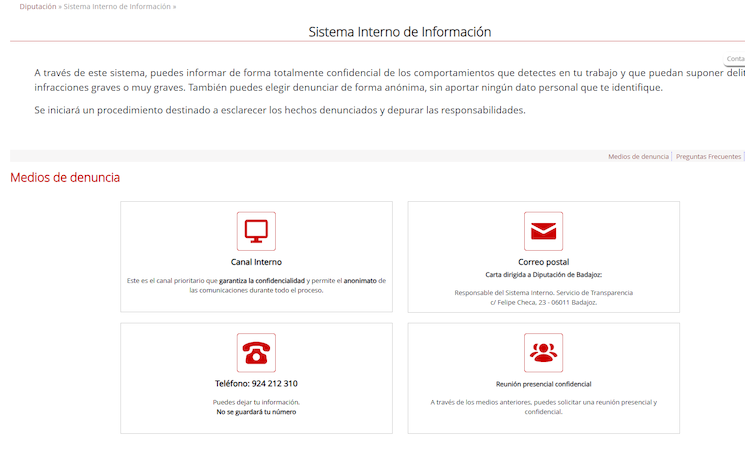Click the red group meeting icon
This screenshot has height=450, width=745.
pyautogui.click(x=543, y=352)
